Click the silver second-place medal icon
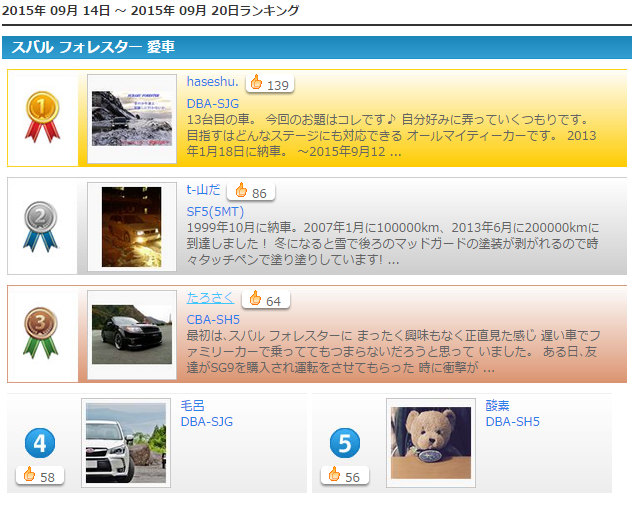 click(40, 227)
